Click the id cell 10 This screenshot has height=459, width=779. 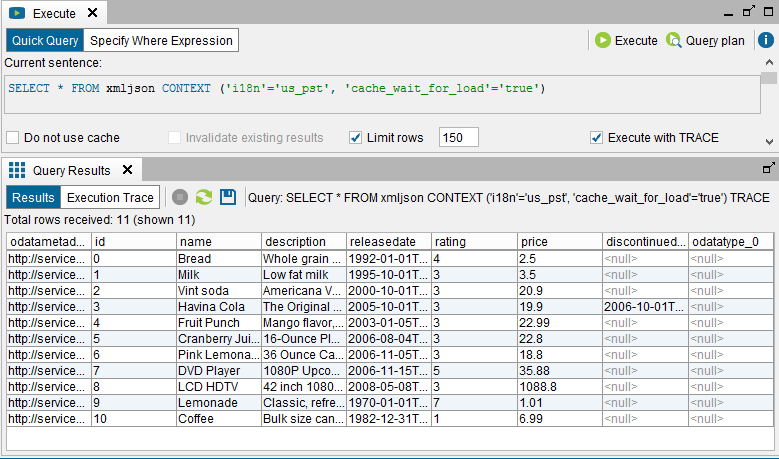coord(134,419)
